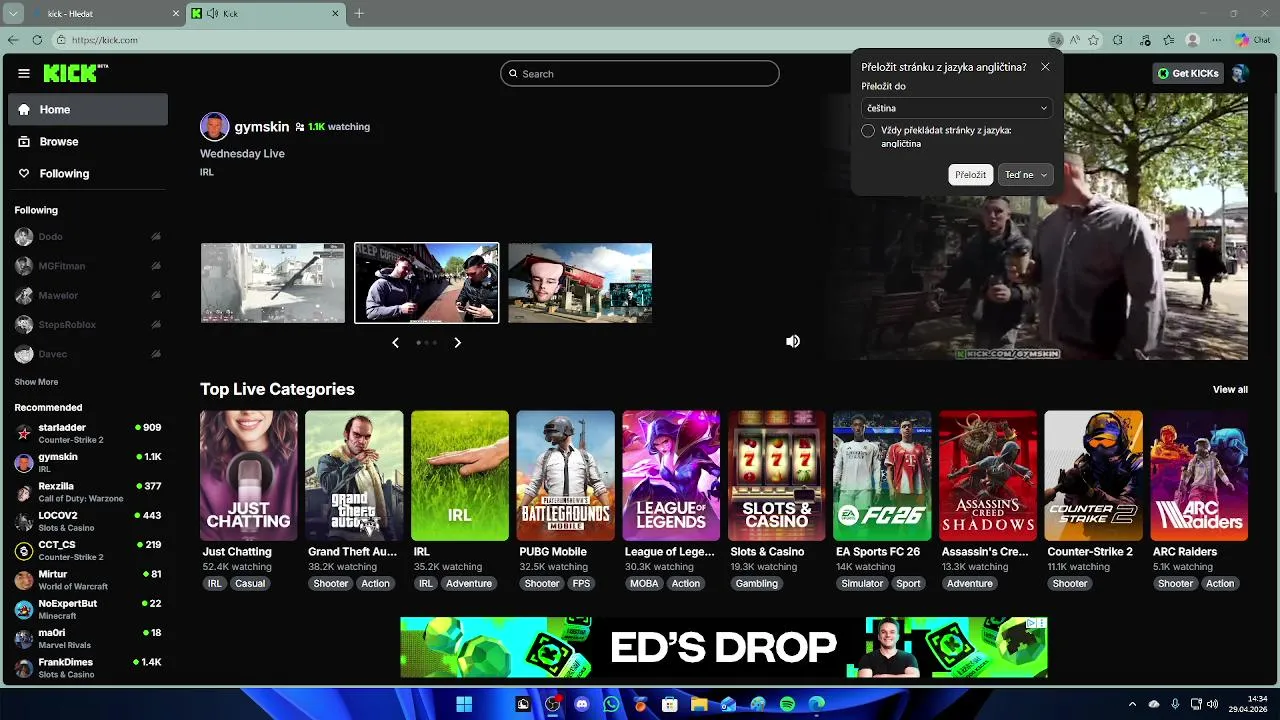Click the address bar URL kick.com
The image size is (1280, 720).
105,40
